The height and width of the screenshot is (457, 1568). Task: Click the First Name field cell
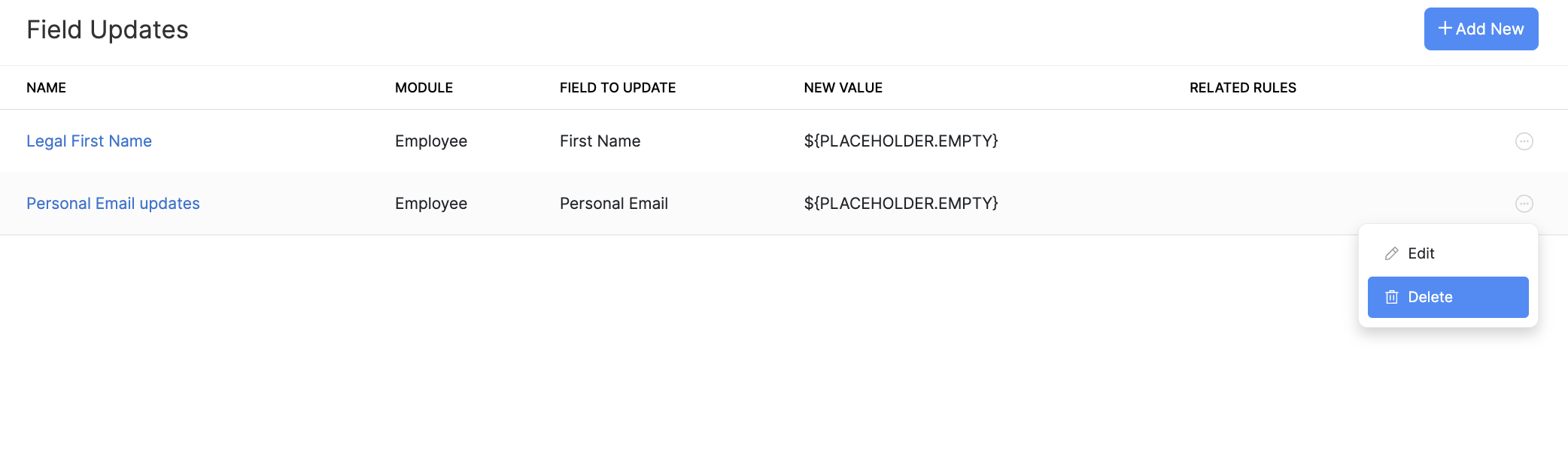click(x=600, y=141)
